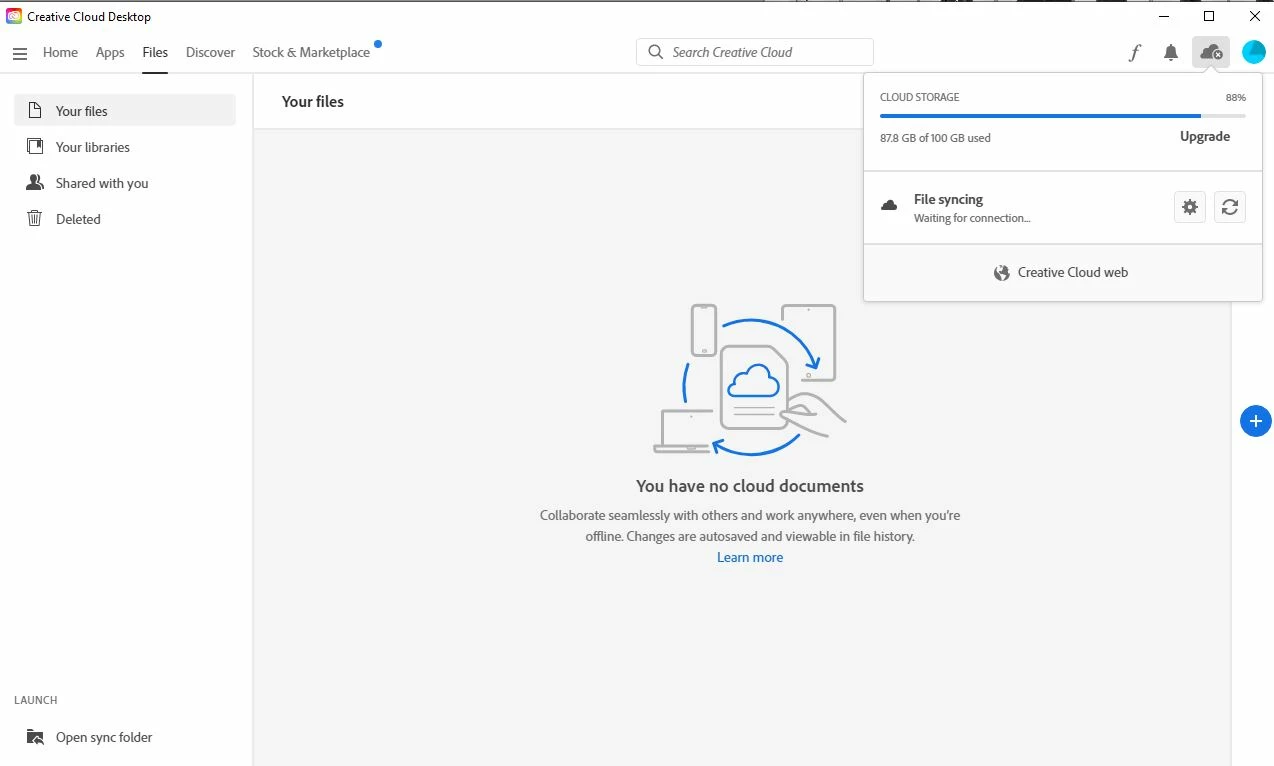Screen dimensions: 1274x766
Task: Open the Fonts icon
Action: [1134, 53]
